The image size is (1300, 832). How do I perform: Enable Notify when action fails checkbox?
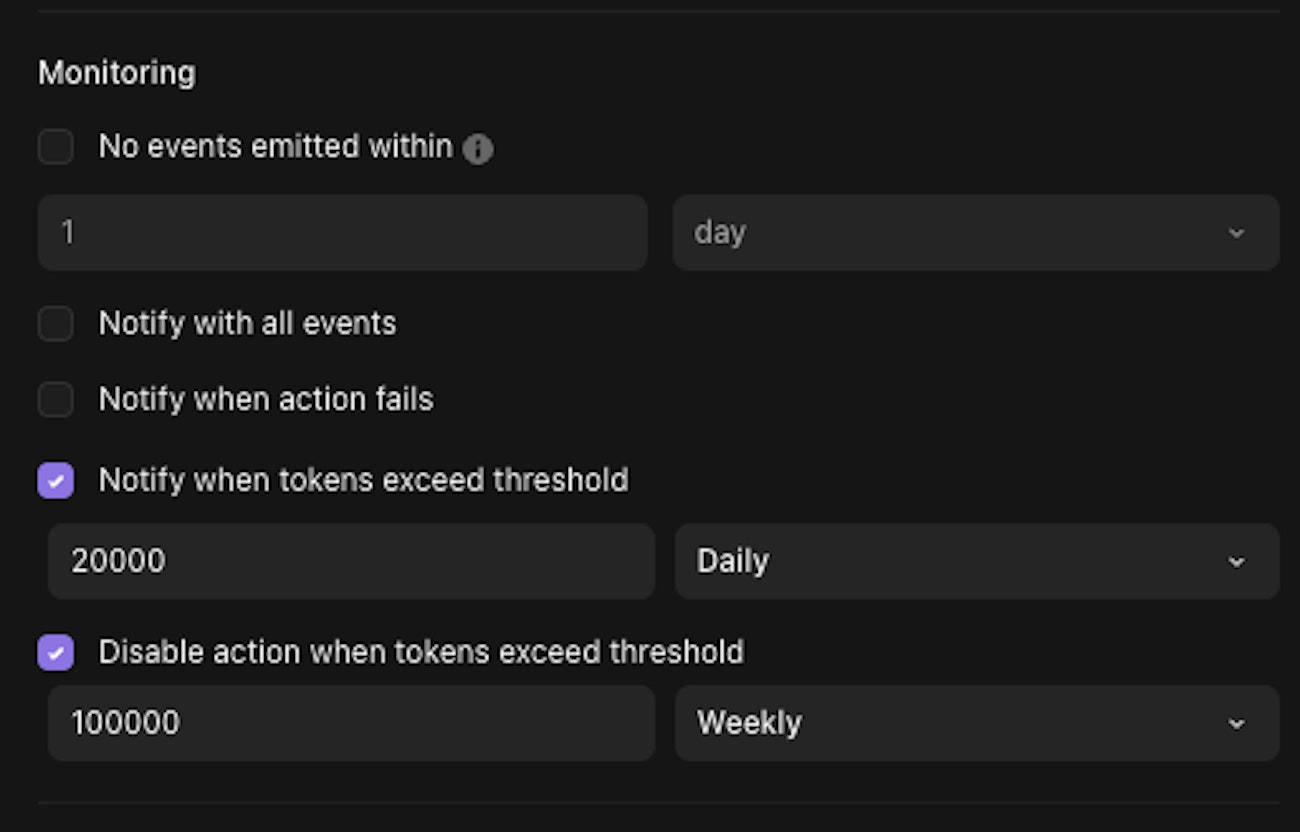[x=56, y=400]
